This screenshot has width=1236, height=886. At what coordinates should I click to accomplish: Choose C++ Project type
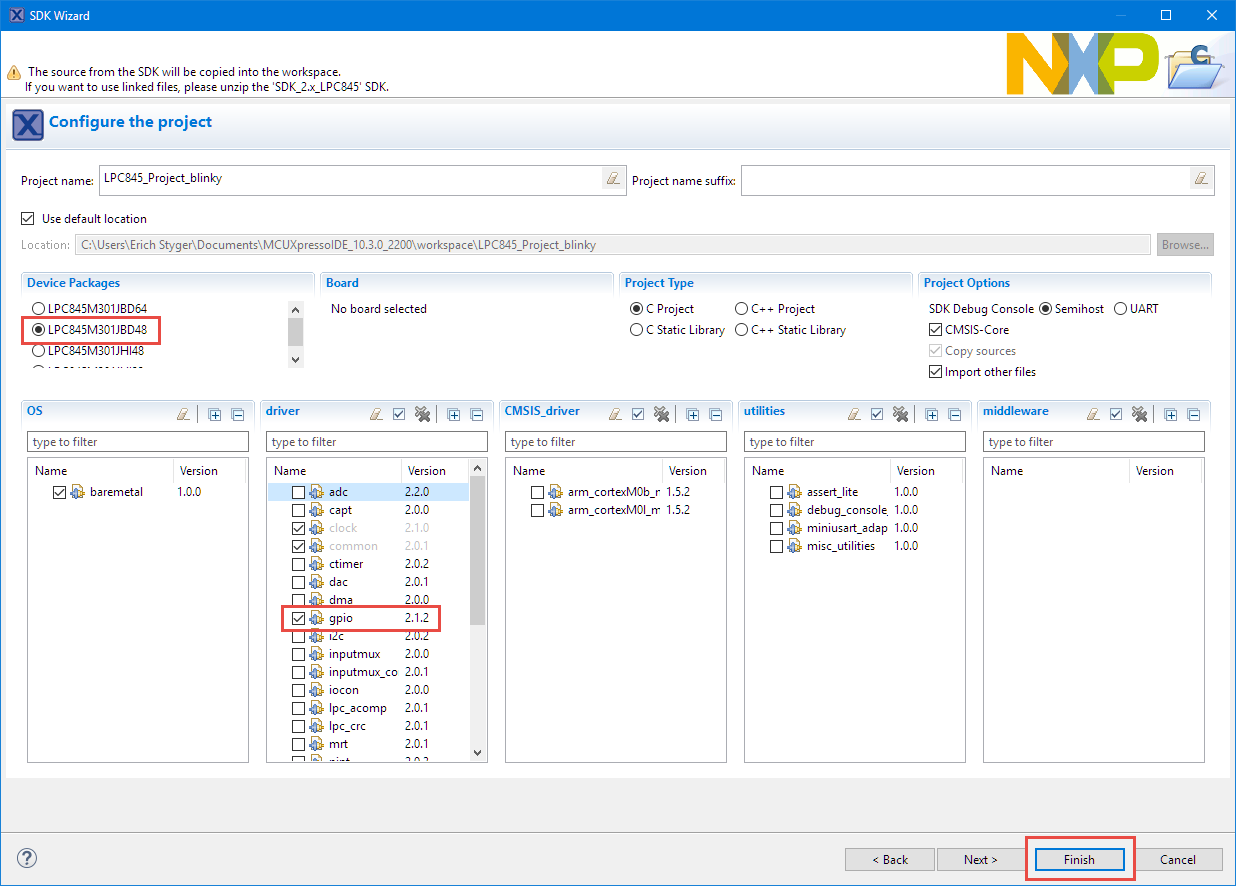[x=742, y=309]
